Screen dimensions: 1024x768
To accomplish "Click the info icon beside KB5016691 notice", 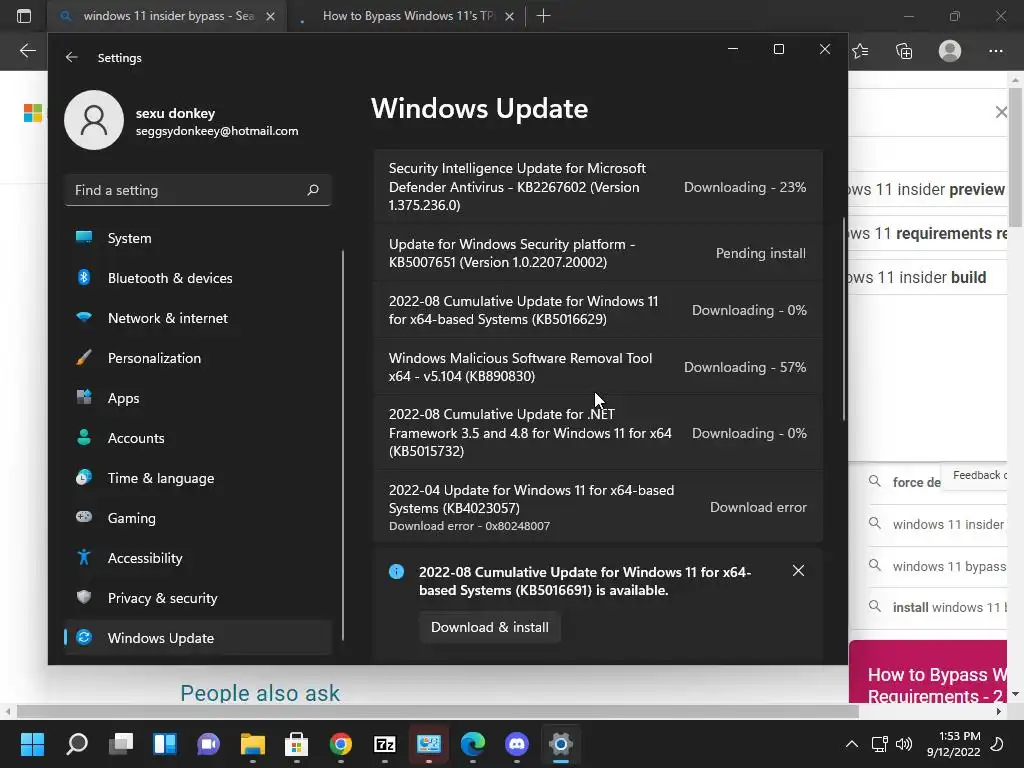I will tap(396, 571).
